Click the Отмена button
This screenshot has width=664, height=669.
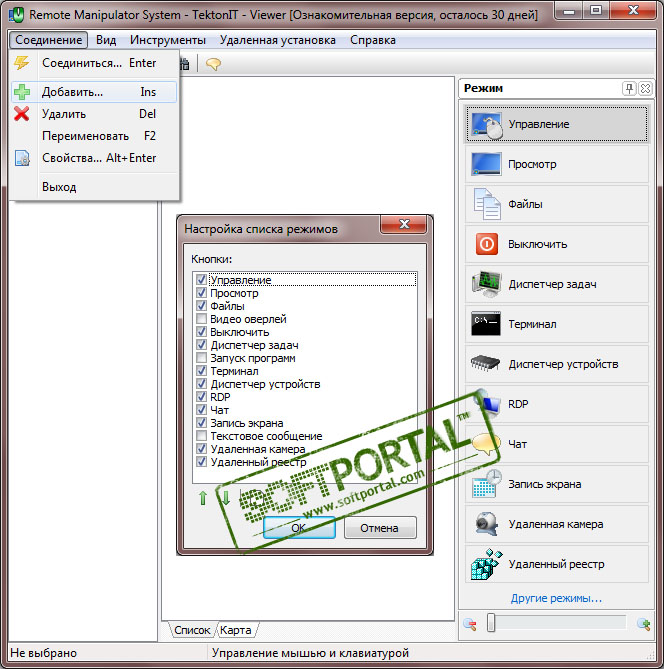380,528
